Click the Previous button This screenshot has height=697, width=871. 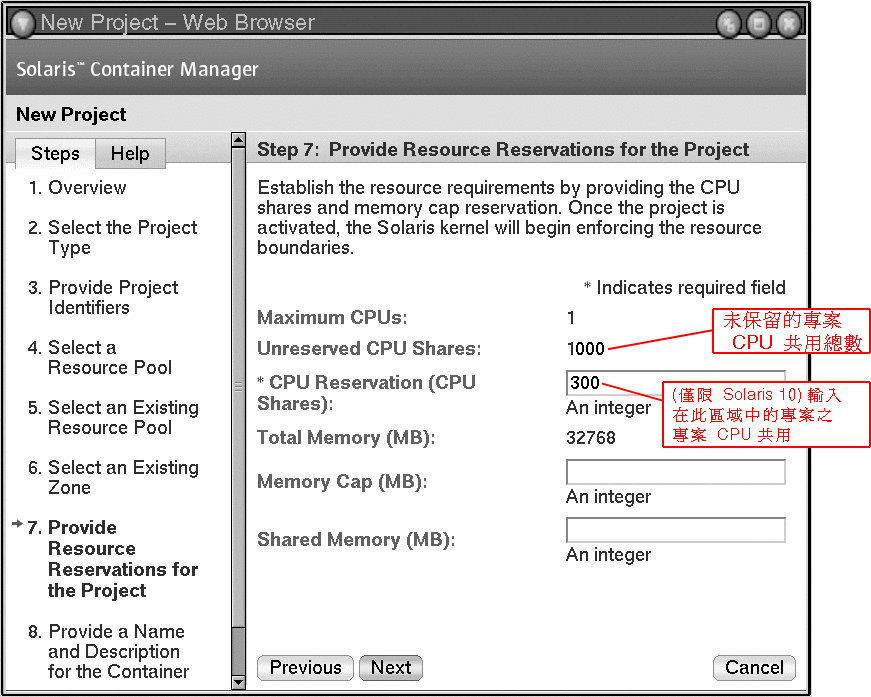(x=305, y=667)
